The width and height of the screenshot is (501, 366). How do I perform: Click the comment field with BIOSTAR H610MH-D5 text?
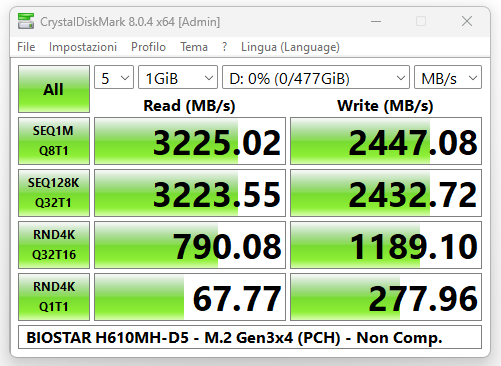pos(250,337)
